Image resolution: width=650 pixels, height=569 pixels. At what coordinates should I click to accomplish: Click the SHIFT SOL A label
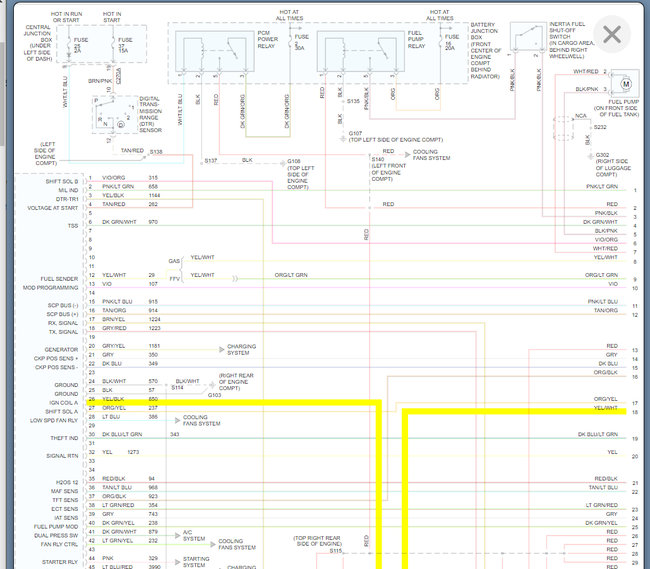point(62,412)
